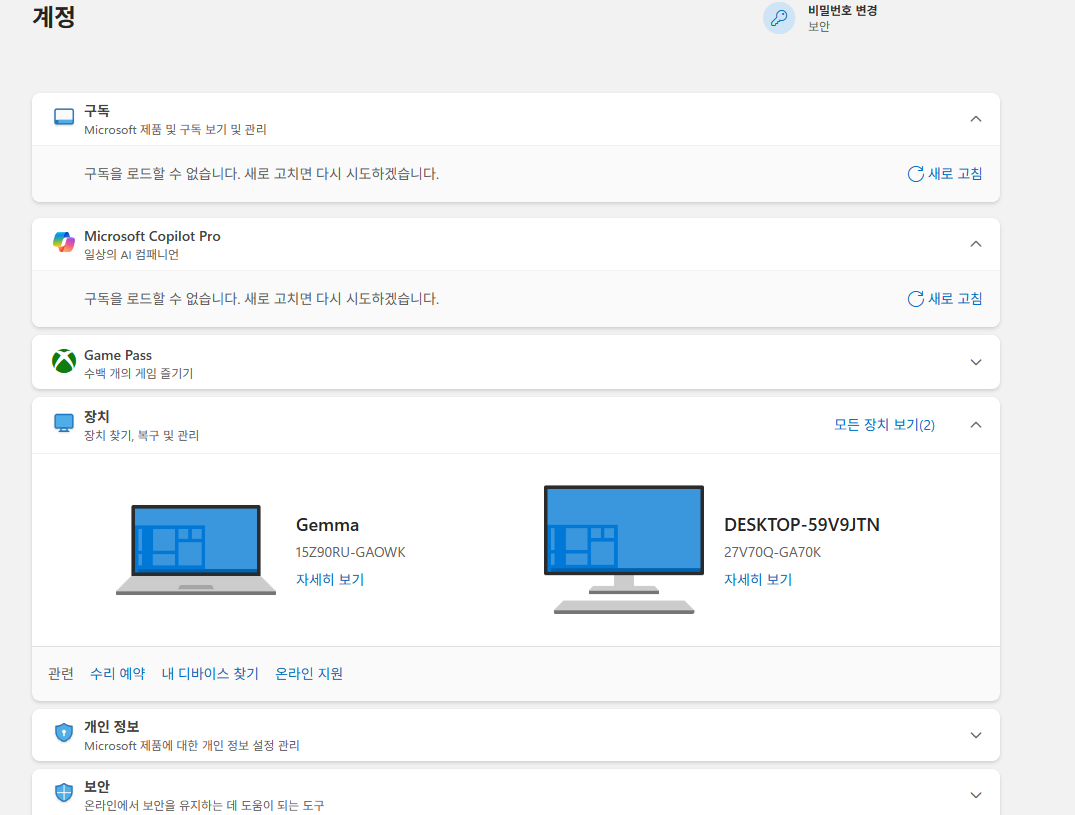Click 새로 고침 in the 구독 section
Viewport: 1075px width, 815px height.
(x=945, y=173)
